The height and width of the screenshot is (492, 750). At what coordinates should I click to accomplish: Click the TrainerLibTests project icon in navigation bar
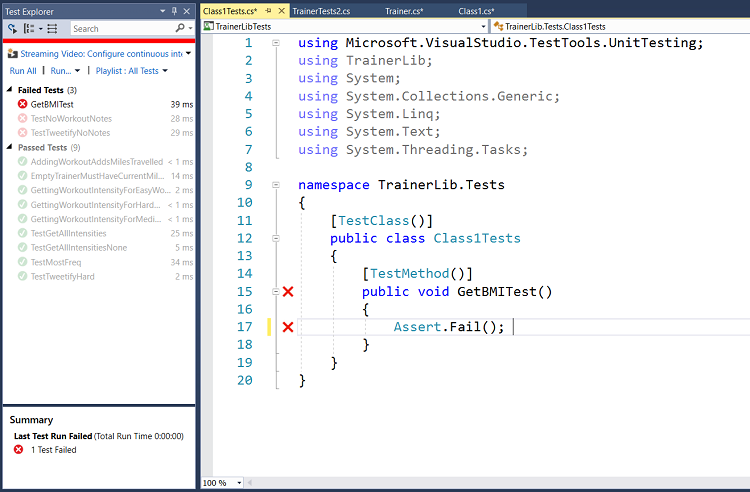(208, 26)
